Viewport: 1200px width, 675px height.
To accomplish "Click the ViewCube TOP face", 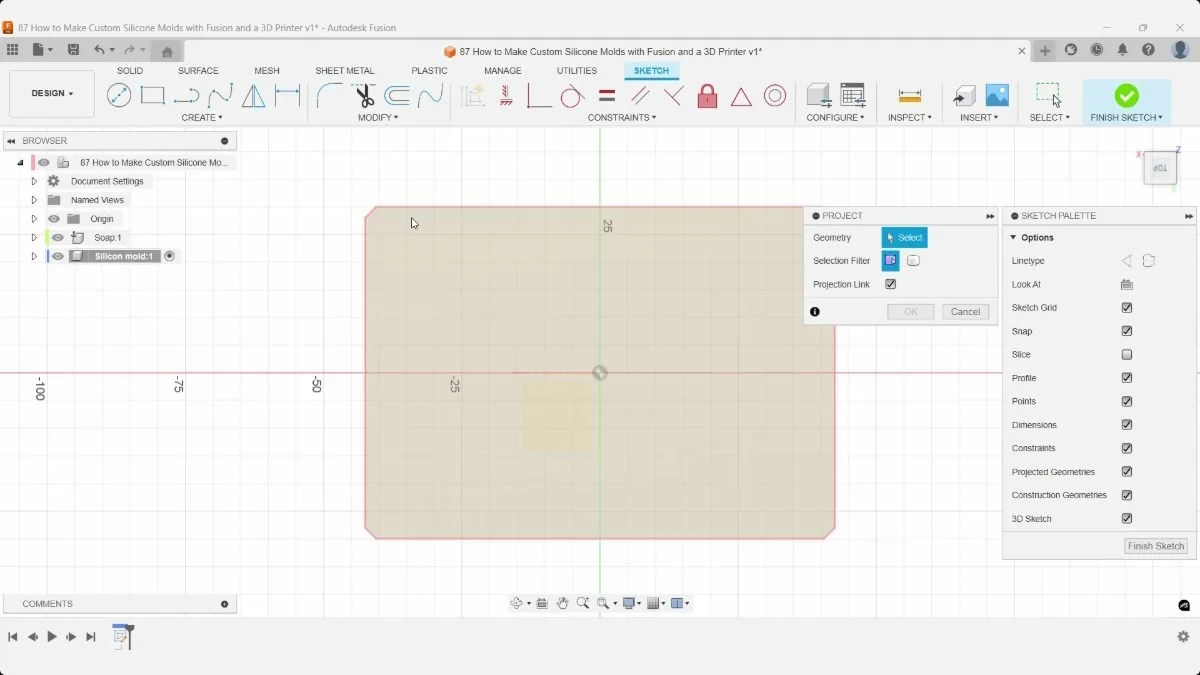I will [x=1160, y=168].
